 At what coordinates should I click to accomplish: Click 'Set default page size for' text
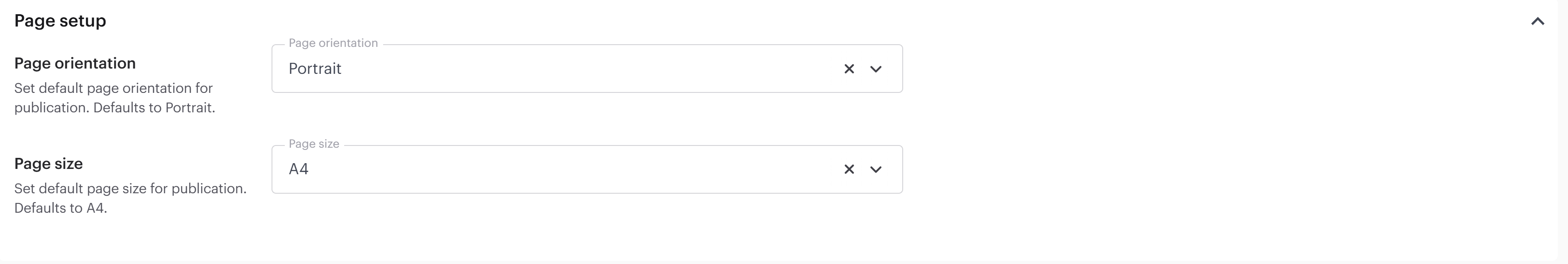[x=91, y=188]
